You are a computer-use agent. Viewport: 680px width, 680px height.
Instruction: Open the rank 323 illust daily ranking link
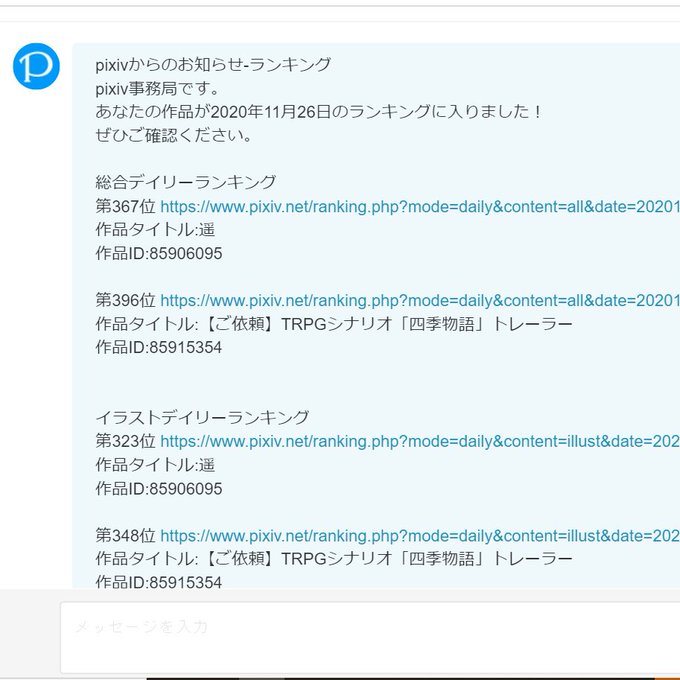420,441
